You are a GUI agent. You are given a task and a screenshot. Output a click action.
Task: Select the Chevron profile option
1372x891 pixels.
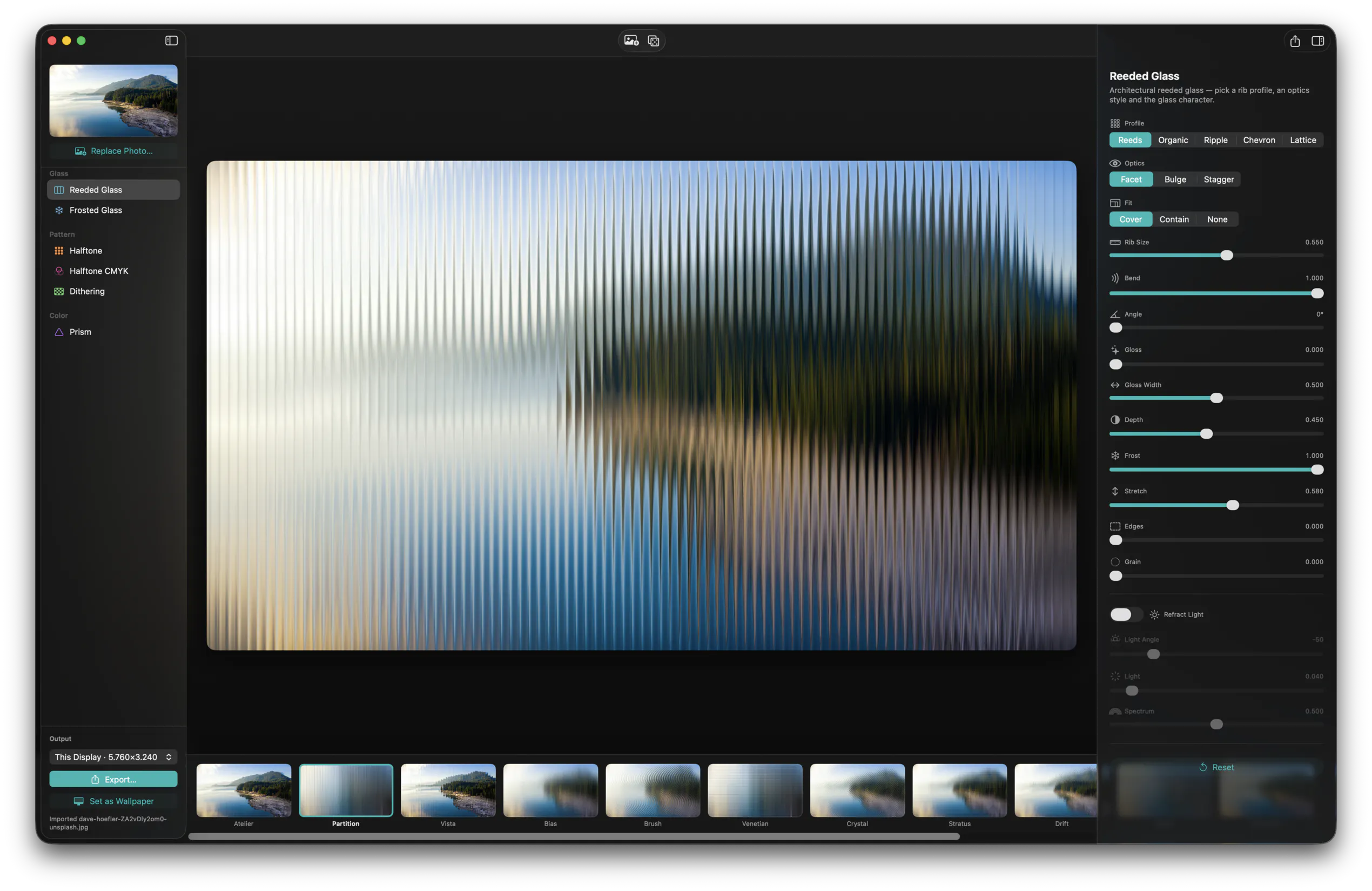(1259, 140)
